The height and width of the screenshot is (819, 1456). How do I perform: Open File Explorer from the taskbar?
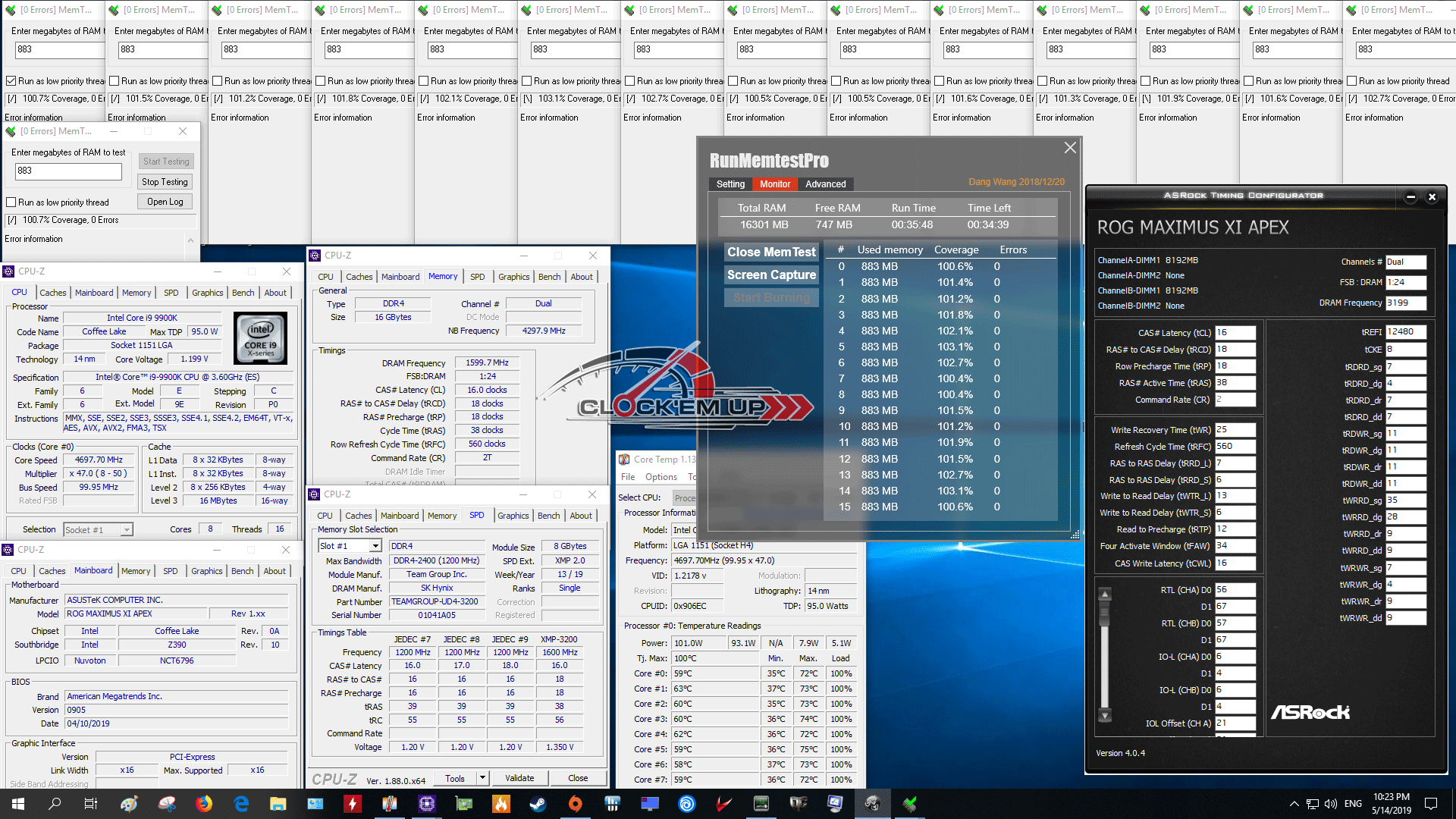click(278, 804)
